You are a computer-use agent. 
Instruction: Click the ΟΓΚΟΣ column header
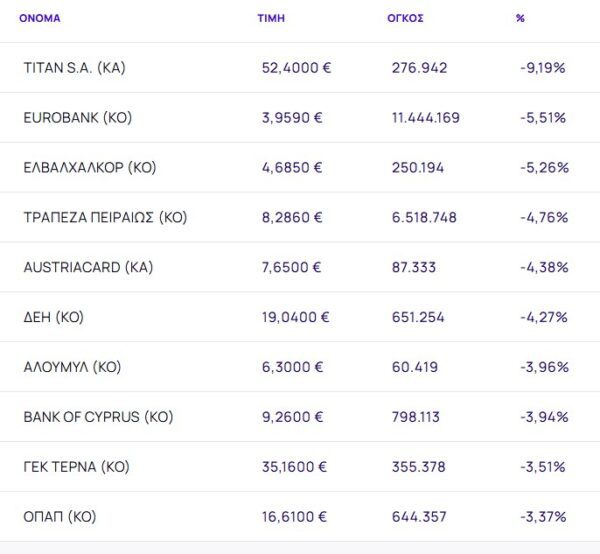point(406,18)
